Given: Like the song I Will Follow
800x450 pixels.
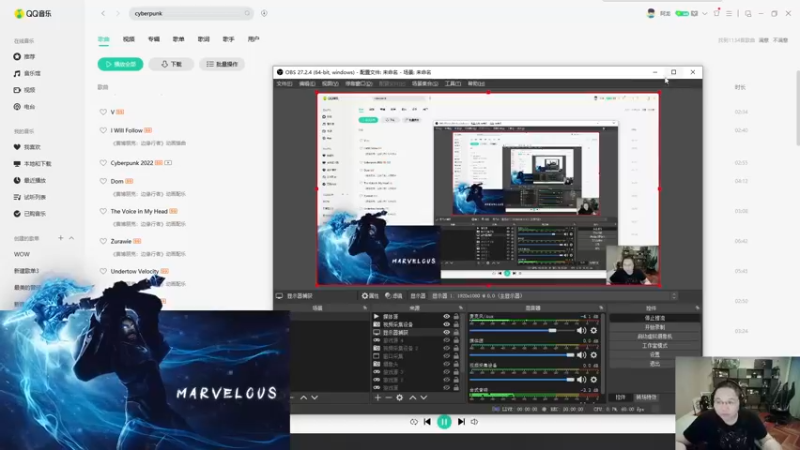Looking at the screenshot, I should pos(103,131).
